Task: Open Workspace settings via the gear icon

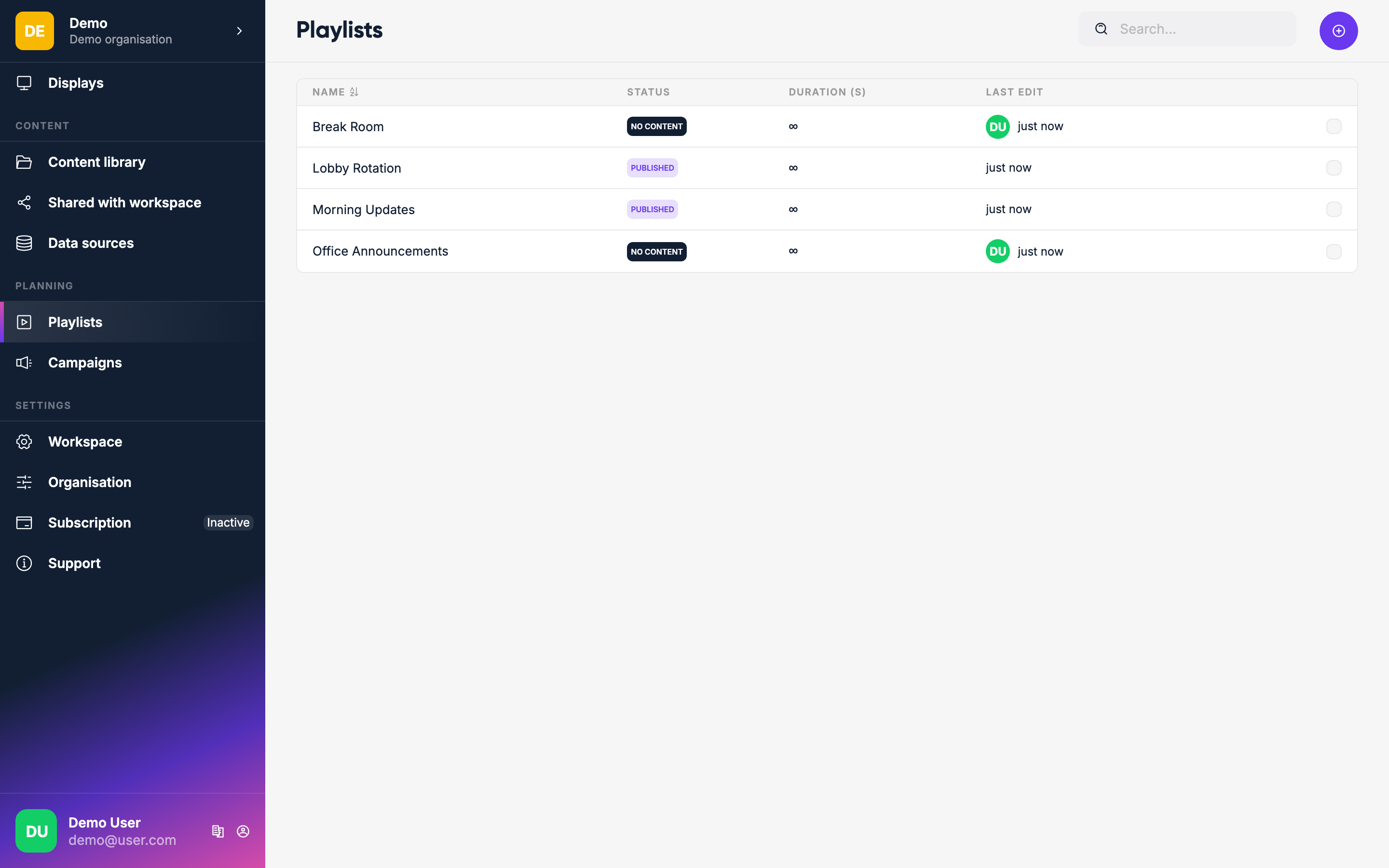Action: pos(24,441)
